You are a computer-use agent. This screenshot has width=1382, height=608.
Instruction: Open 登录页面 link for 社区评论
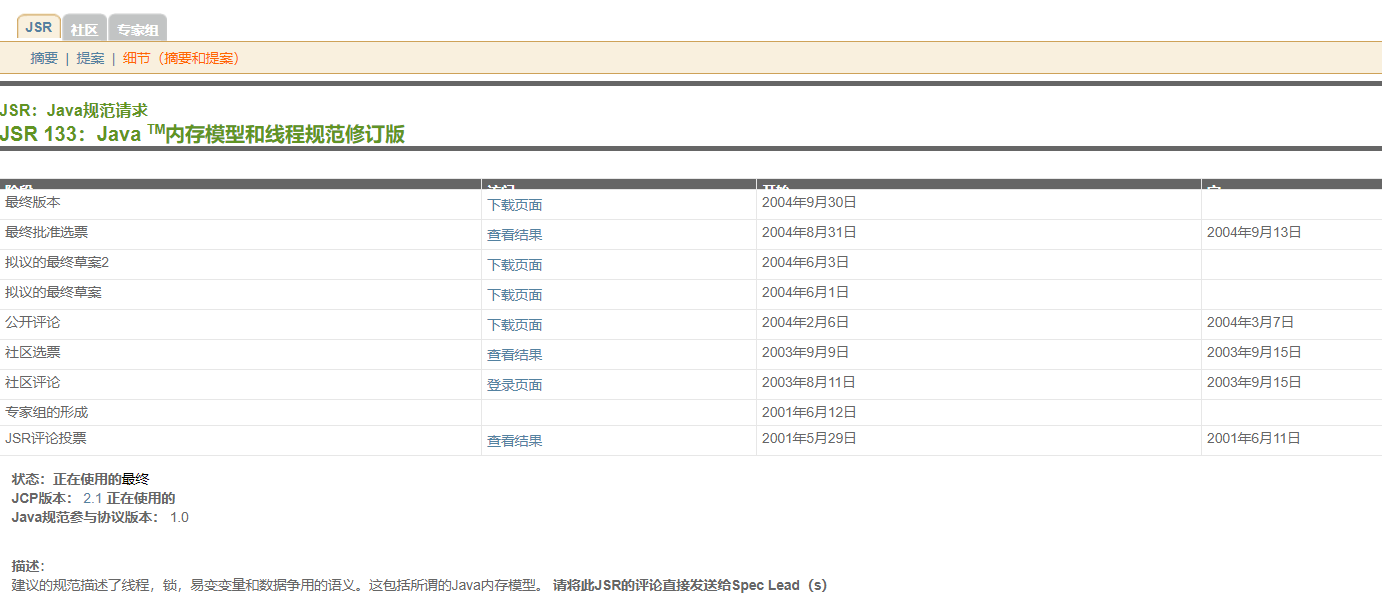[x=515, y=385]
